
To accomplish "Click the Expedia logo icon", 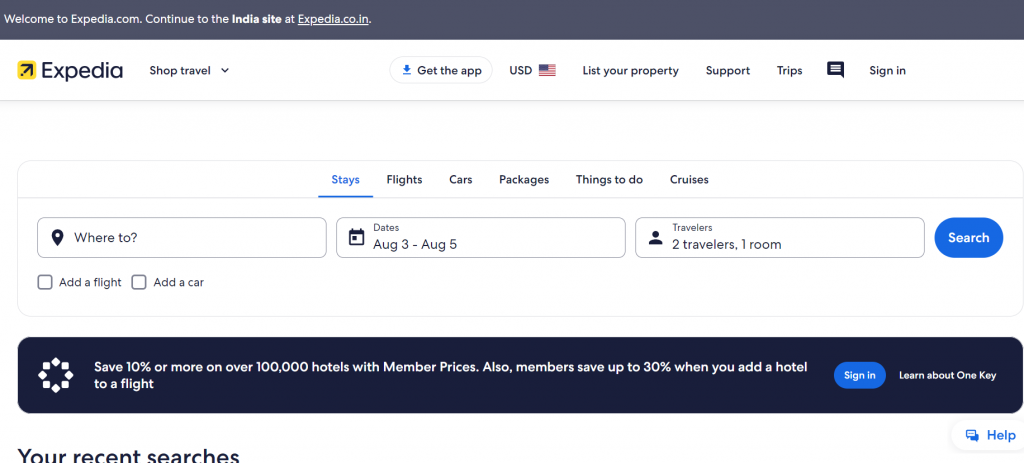I will coord(27,70).
